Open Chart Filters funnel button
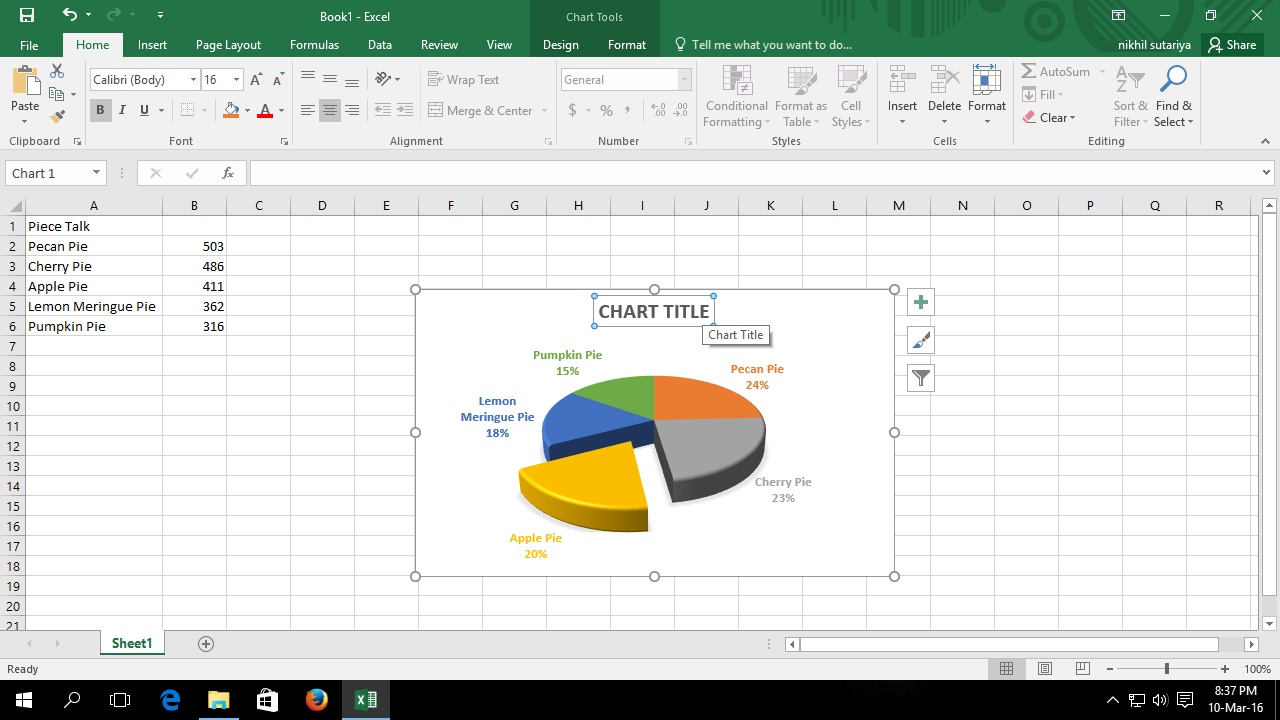This screenshot has height=720, width=1280. [921, 378]
